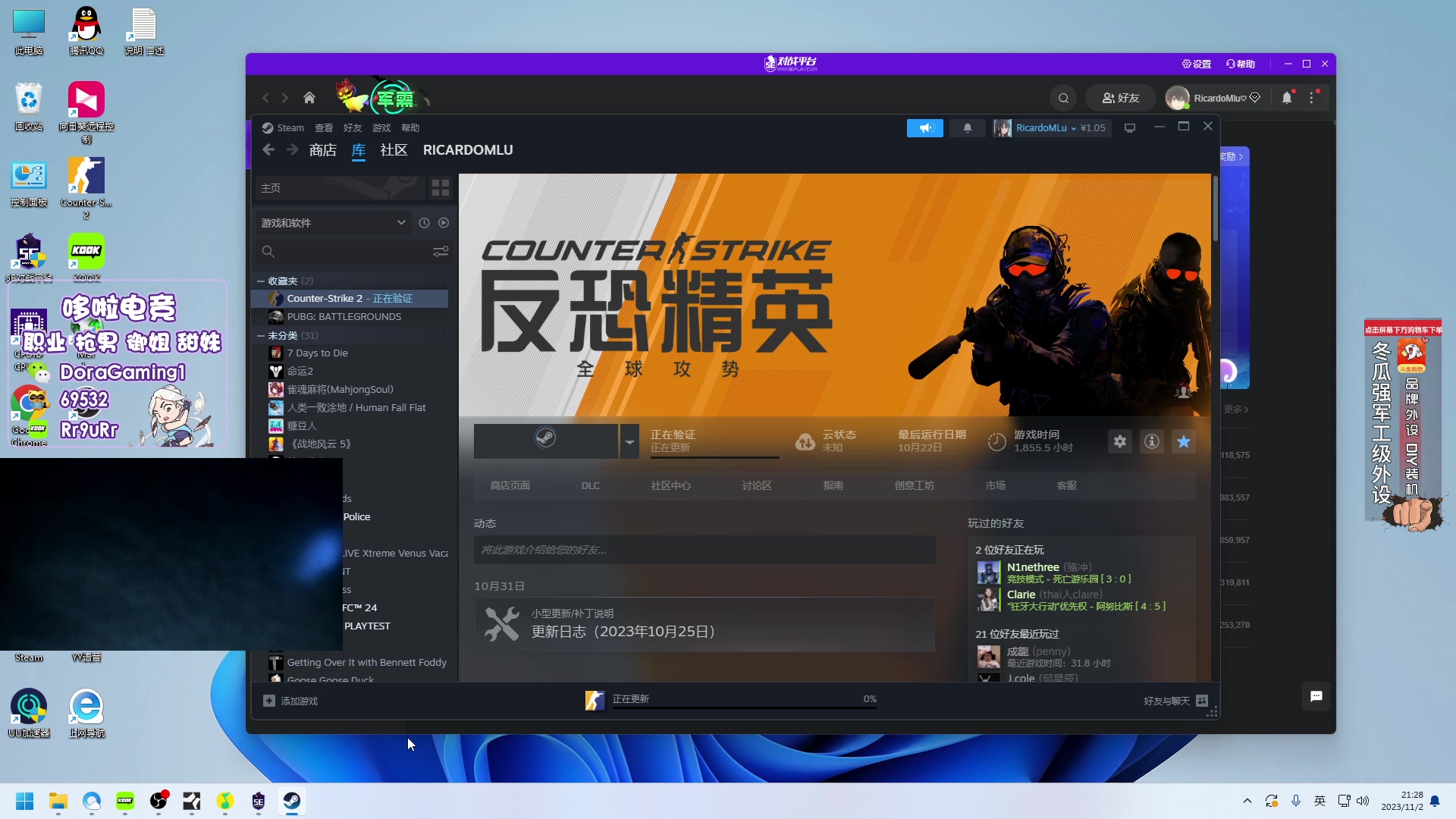Open File Explorer from the taskbar
The width and height of the screenshot is (1456, 819).
coord(58,801)
